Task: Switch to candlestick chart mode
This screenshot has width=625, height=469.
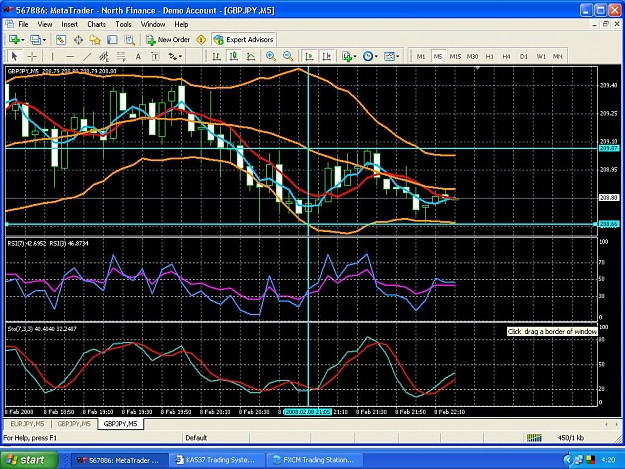Action: [x=234, y=56]
